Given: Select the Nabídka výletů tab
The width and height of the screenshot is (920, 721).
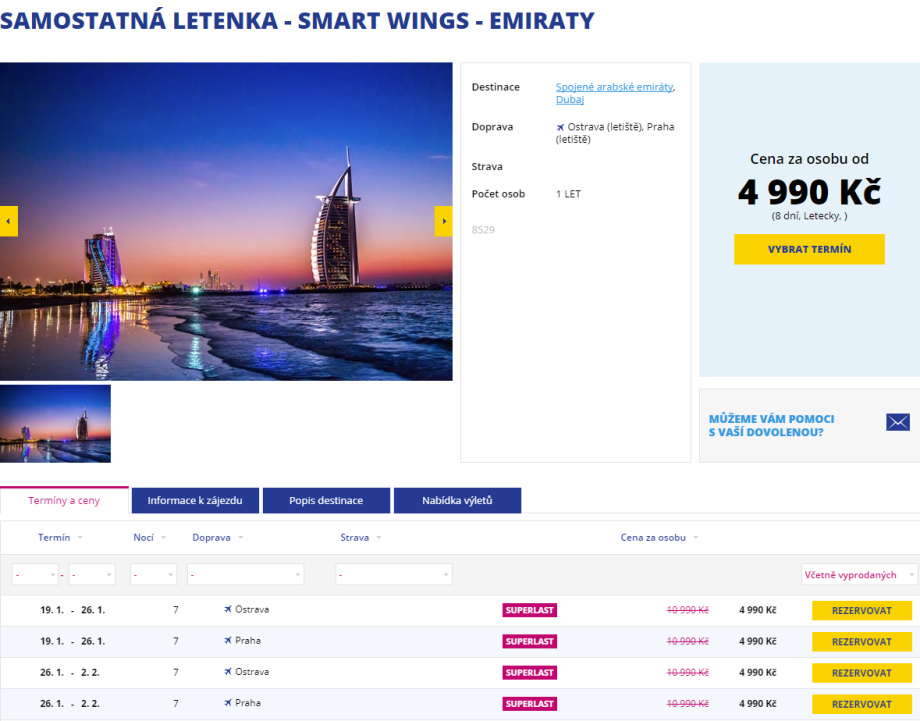Looking at the screenshot, I should (457, 501).
